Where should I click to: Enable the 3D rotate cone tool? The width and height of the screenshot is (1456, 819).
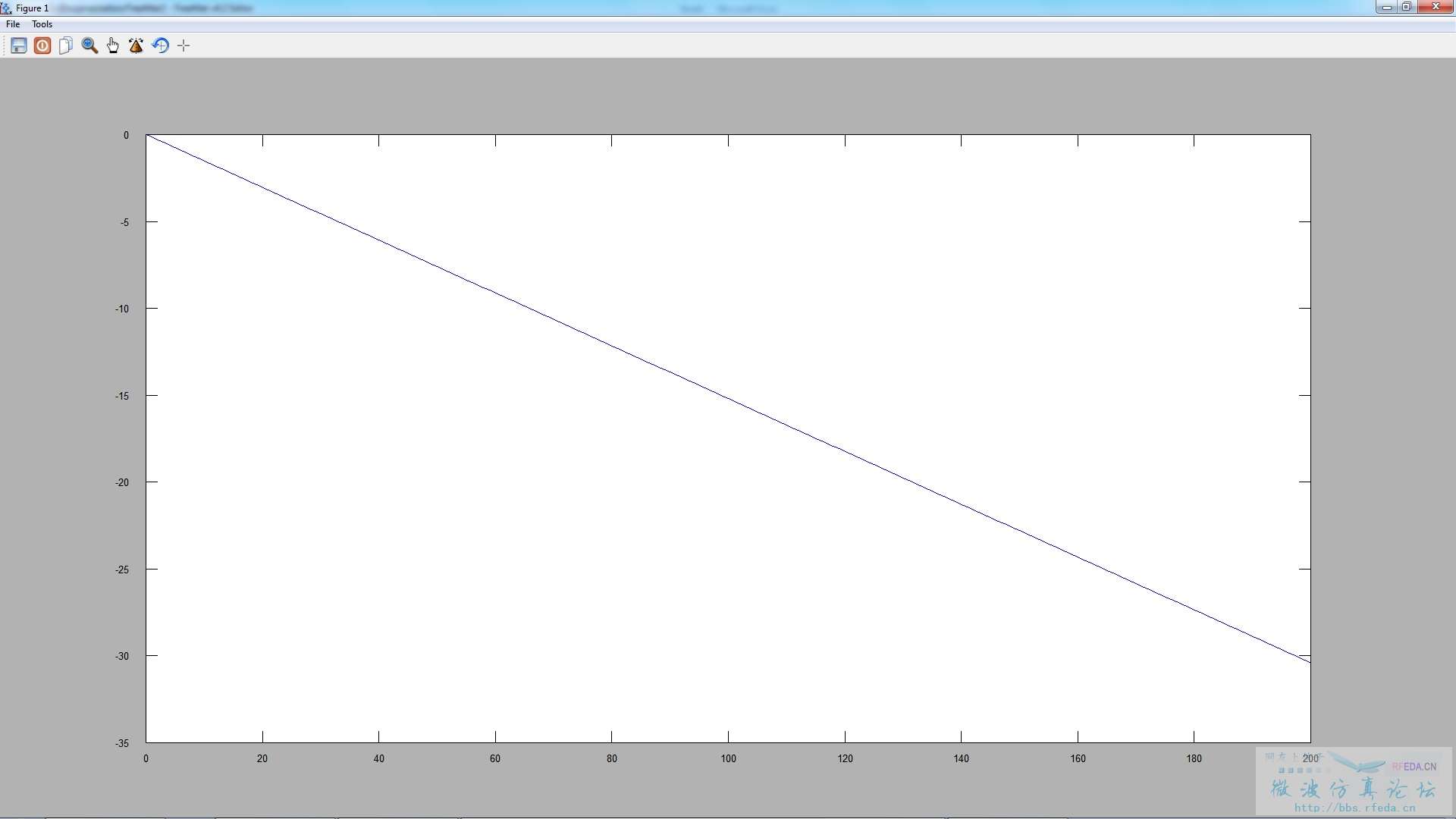(x=136, y=45)
